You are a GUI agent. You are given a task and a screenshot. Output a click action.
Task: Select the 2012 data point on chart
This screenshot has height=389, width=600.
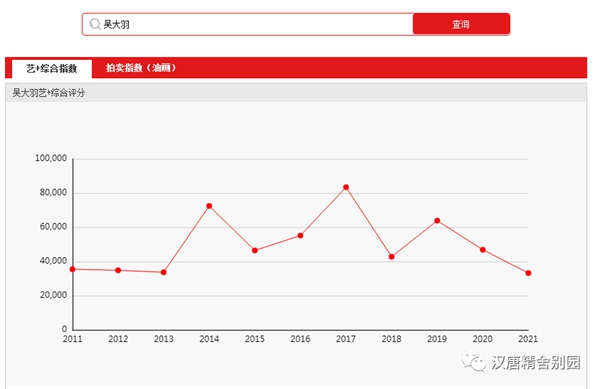[x=118, y=270]
